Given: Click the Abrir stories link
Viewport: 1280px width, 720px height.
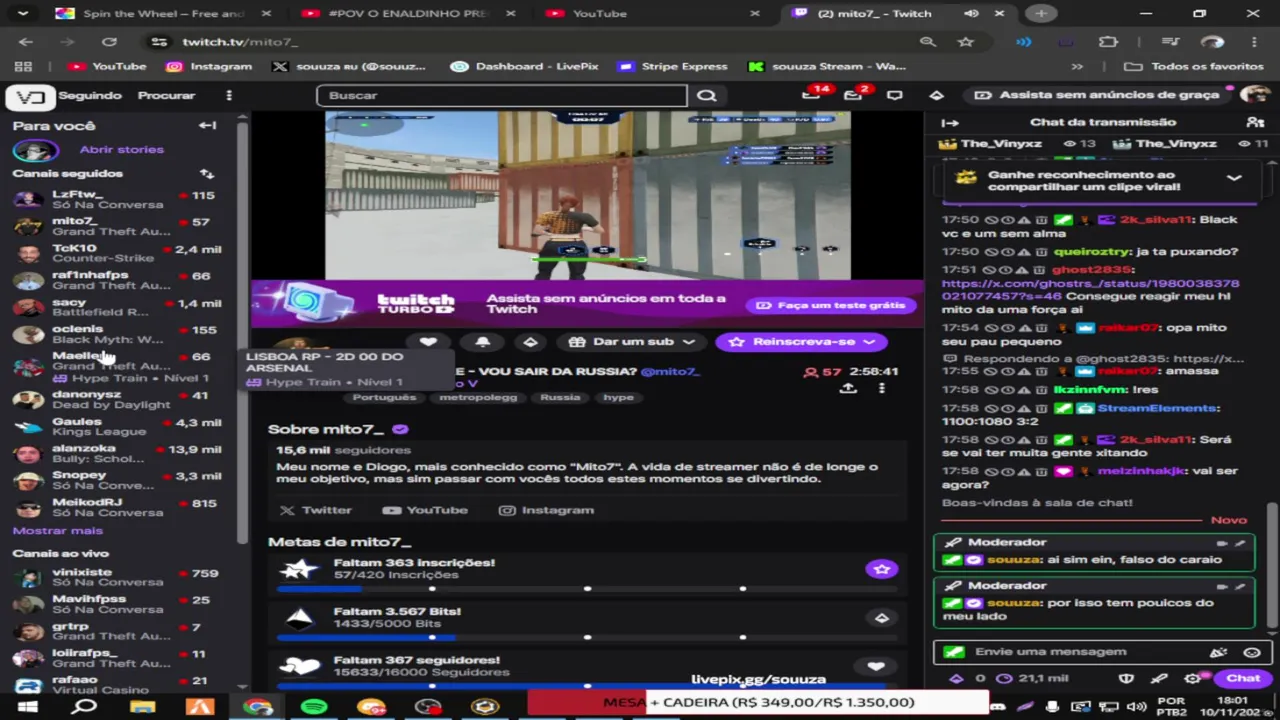Looking at the screenshot, I should [x=122, y=150].
